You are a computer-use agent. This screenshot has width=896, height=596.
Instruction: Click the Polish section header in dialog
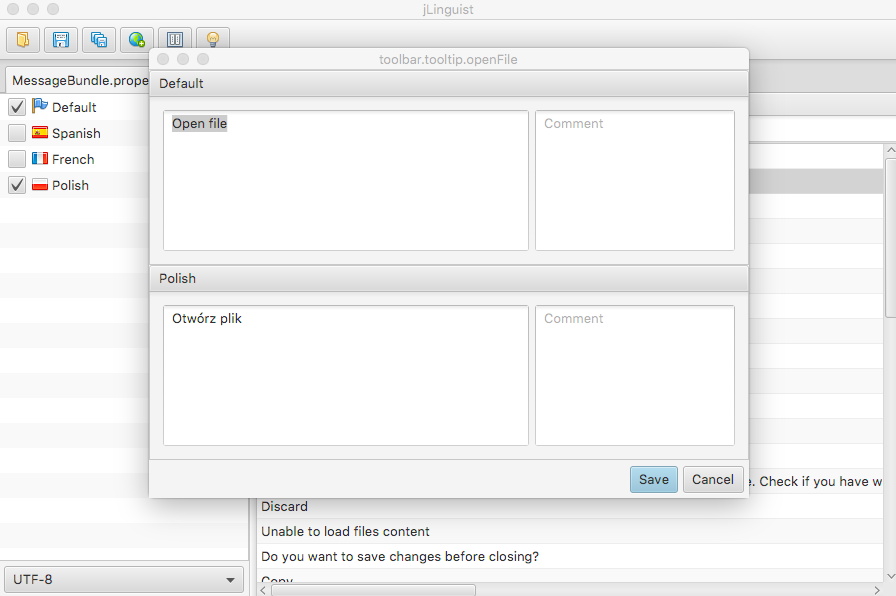tap(449, 279)
